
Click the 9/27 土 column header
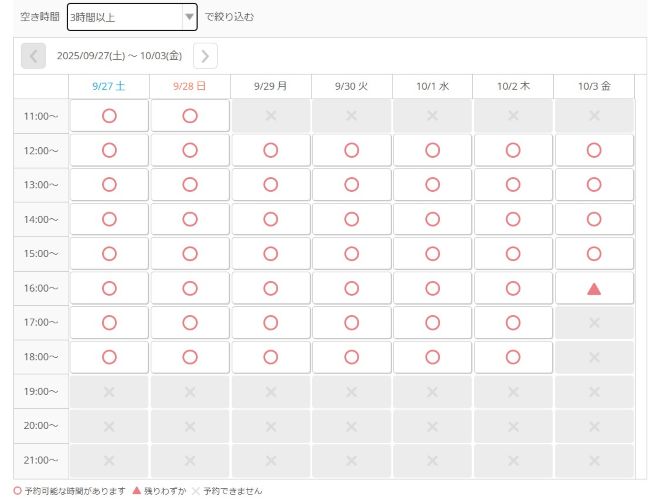point(109,86)
